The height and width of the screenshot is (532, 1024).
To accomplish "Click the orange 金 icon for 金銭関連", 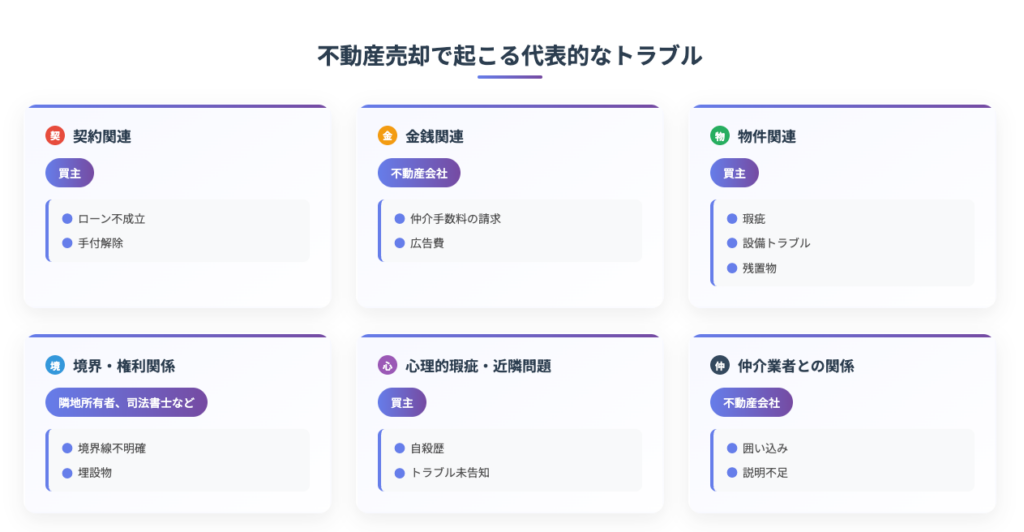I will pyautogui.click(x=387, y=136).
